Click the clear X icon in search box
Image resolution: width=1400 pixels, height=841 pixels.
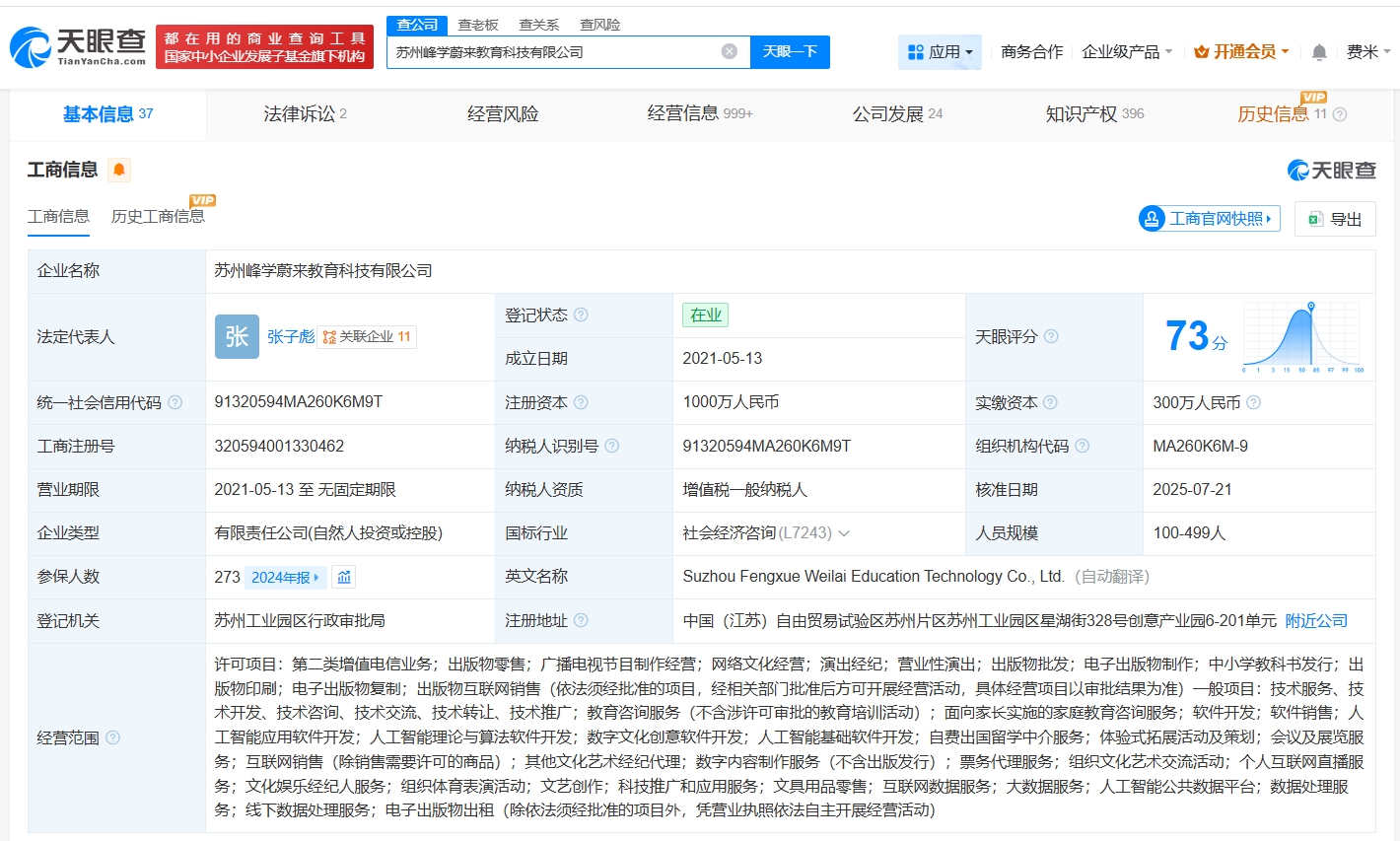pos(729,50)
